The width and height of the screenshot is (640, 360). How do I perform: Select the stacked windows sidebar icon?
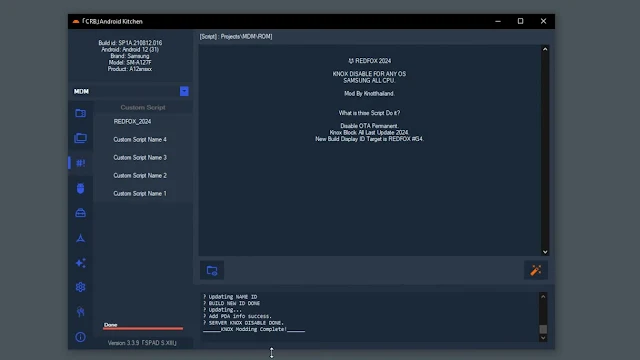pyautogui.click(x=80, y=138)
